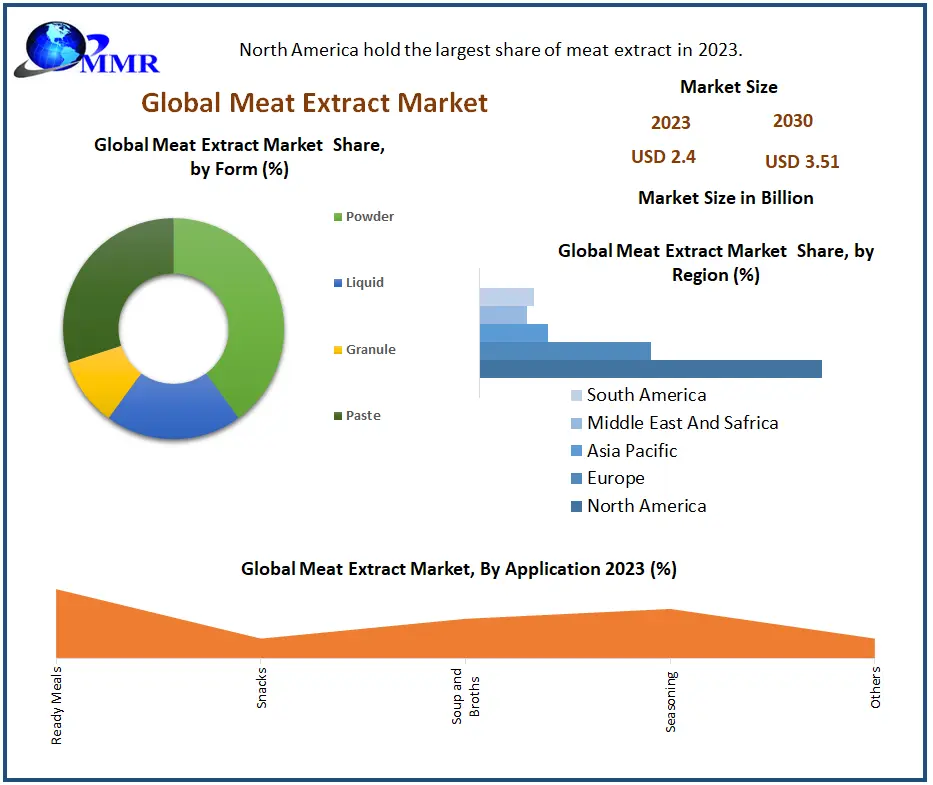Click the Ready Meals axis label
Viewport: 933px width, 785px height.
[x=57, y=704]
